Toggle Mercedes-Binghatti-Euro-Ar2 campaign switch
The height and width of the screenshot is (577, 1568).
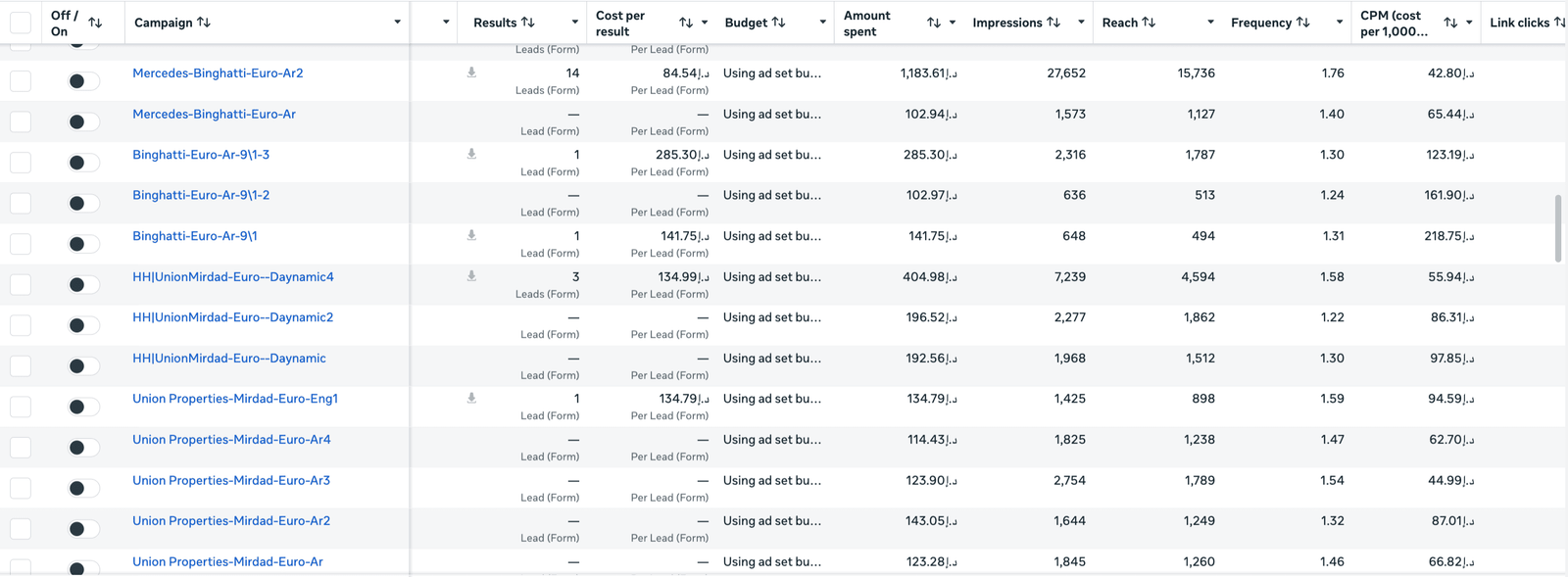tap(82, 80)
